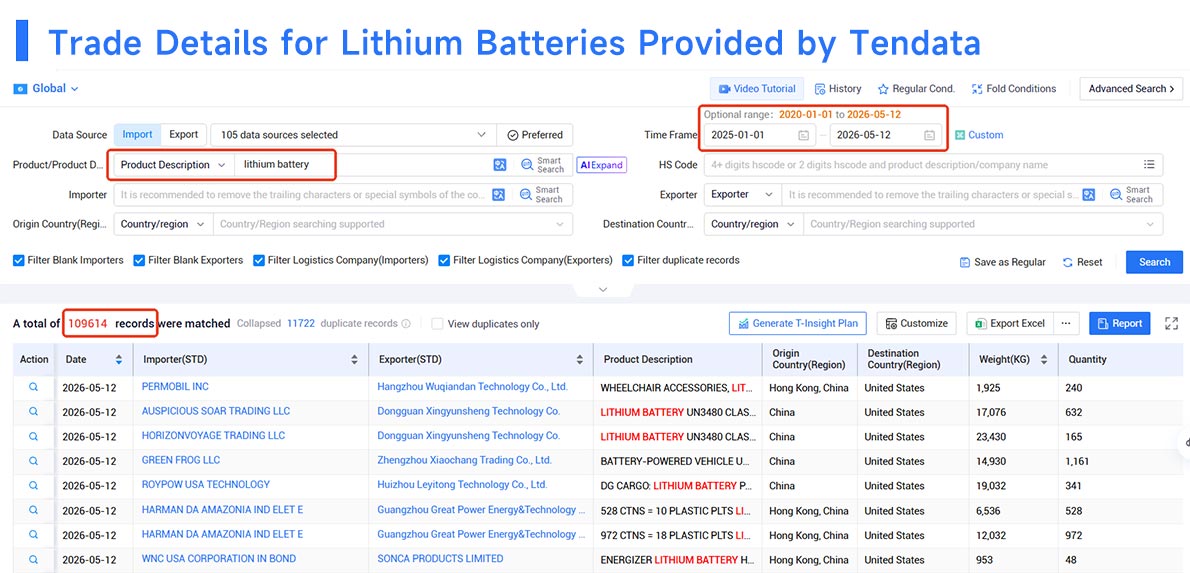
Task: Click the Custom time frame link
Action: [x=979, y=135]
